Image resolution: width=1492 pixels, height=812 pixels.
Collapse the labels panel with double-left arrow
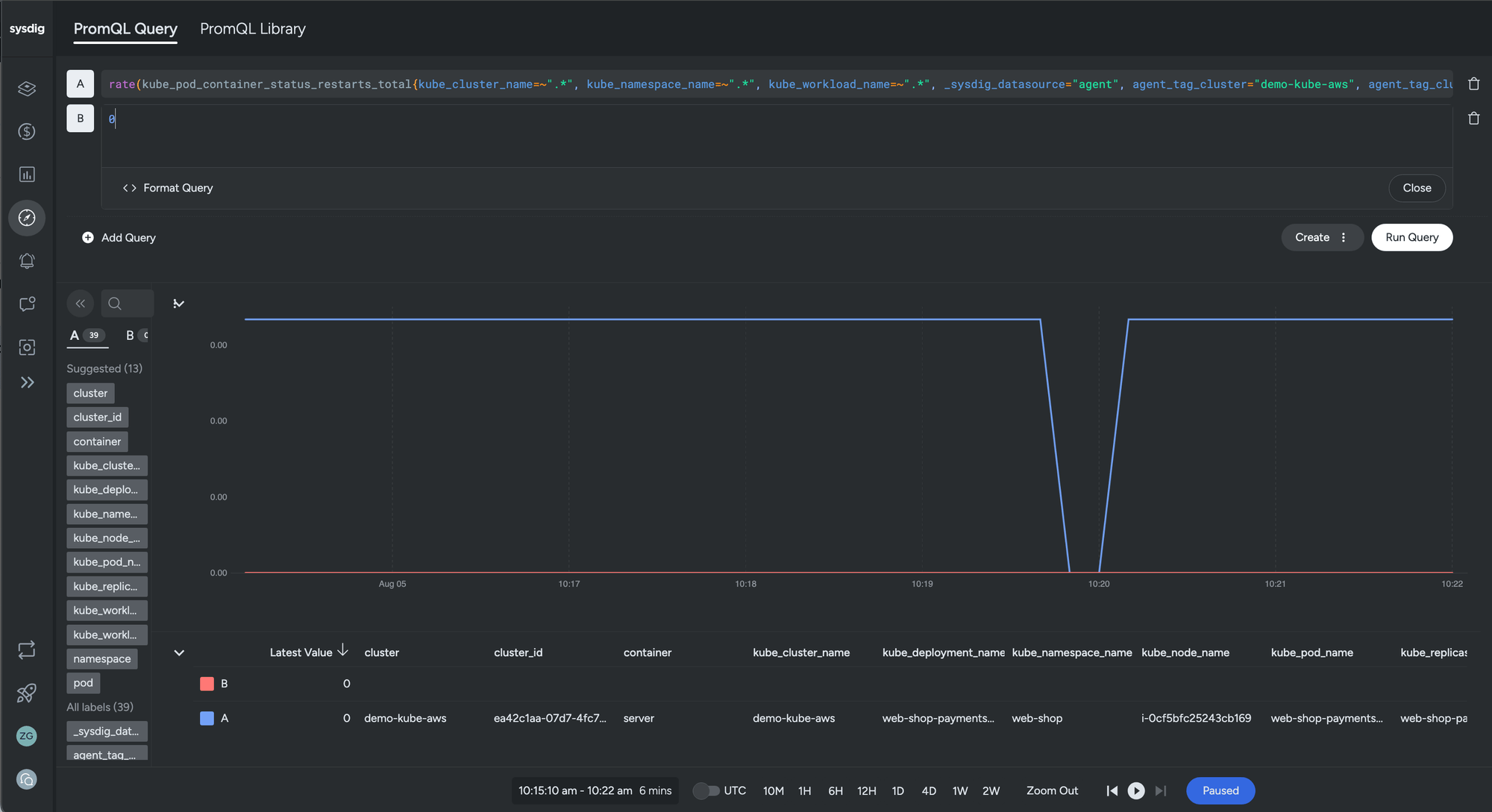[81, 303]
